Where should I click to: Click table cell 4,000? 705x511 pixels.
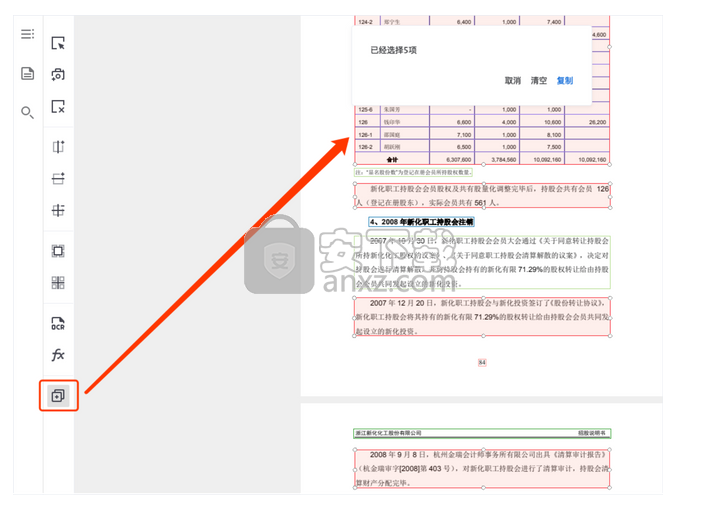(x=509, y=122)
